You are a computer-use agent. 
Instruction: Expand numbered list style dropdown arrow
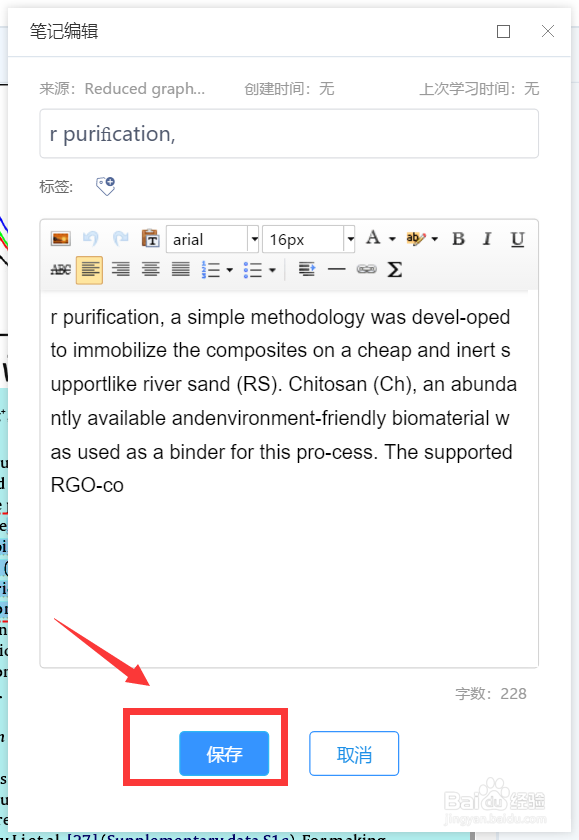(230, 270)
